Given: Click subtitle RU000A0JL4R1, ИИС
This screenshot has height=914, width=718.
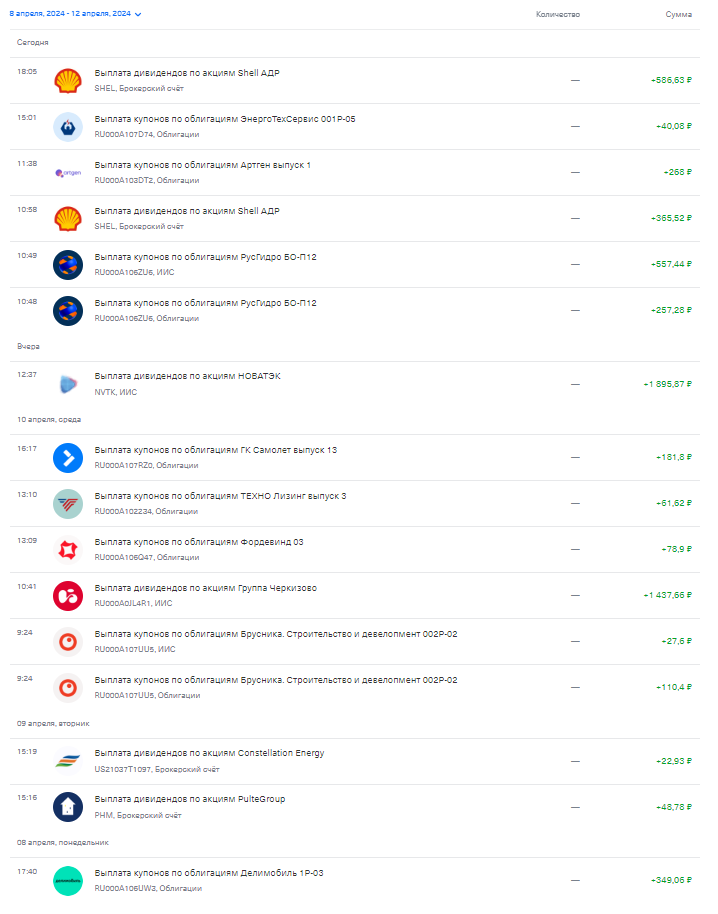Looking at the screenshot, I should (133, 604).
